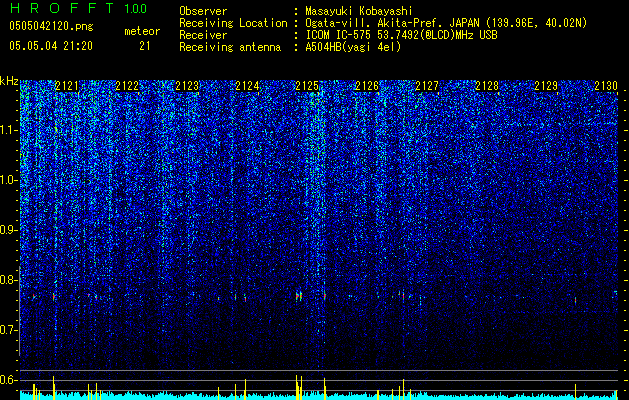Click the 'Receiver' field label
The width and height of the screenshot is (629, 400).
[x=203, y=35]
